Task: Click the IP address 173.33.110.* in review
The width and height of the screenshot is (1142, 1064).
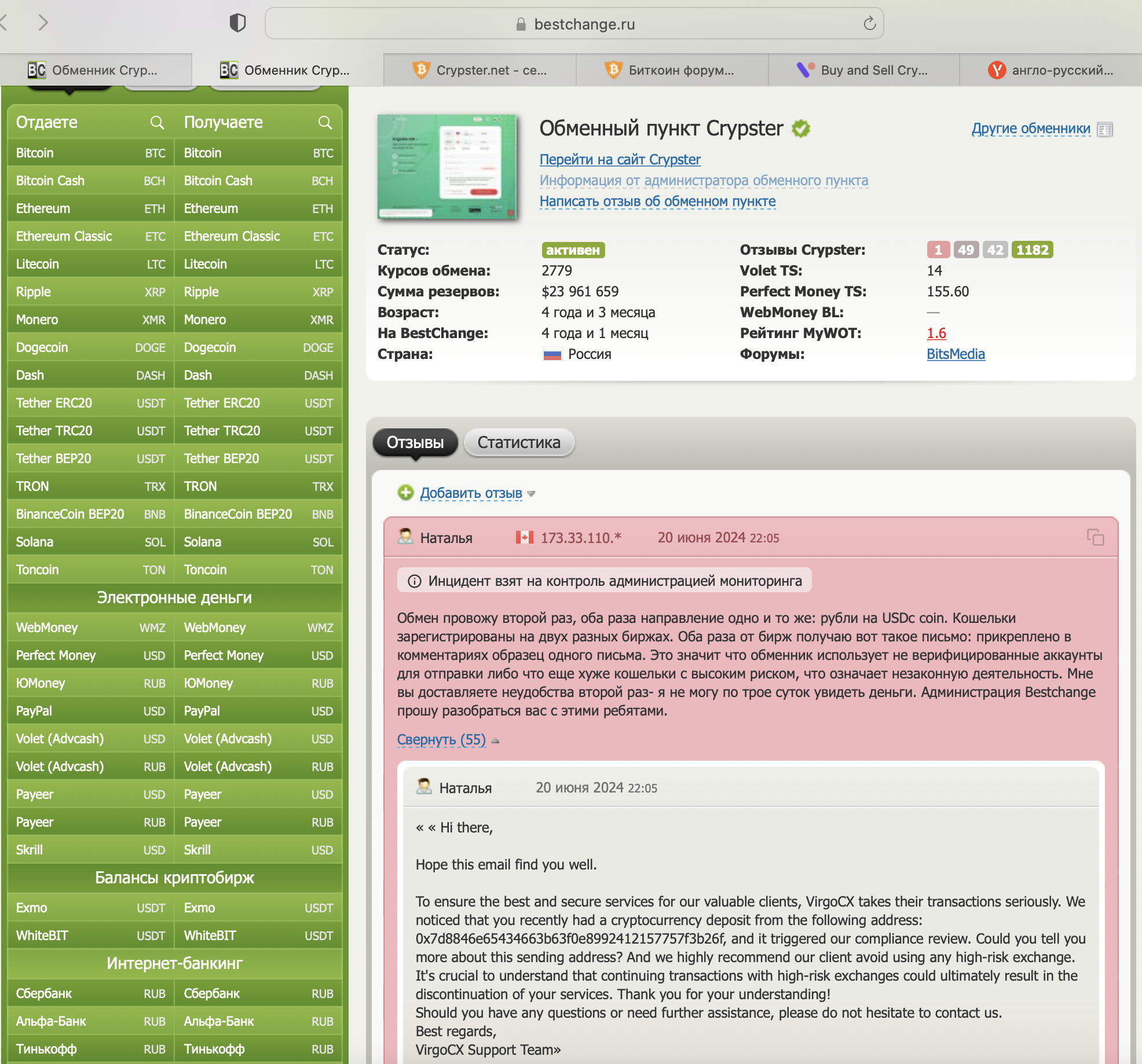Action: coord(581,538)
